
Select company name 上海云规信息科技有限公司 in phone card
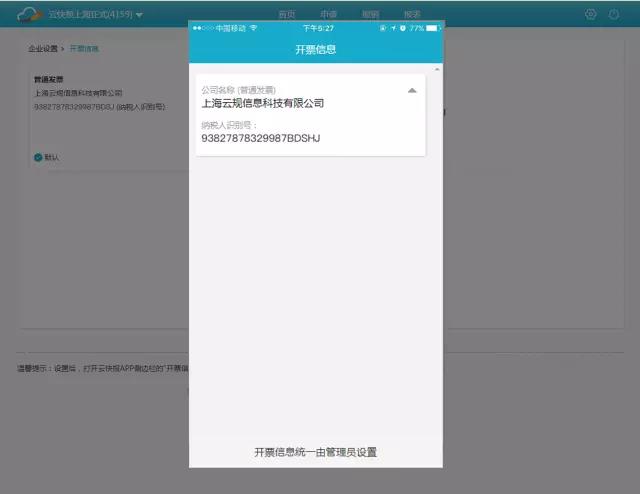(263, 103)
